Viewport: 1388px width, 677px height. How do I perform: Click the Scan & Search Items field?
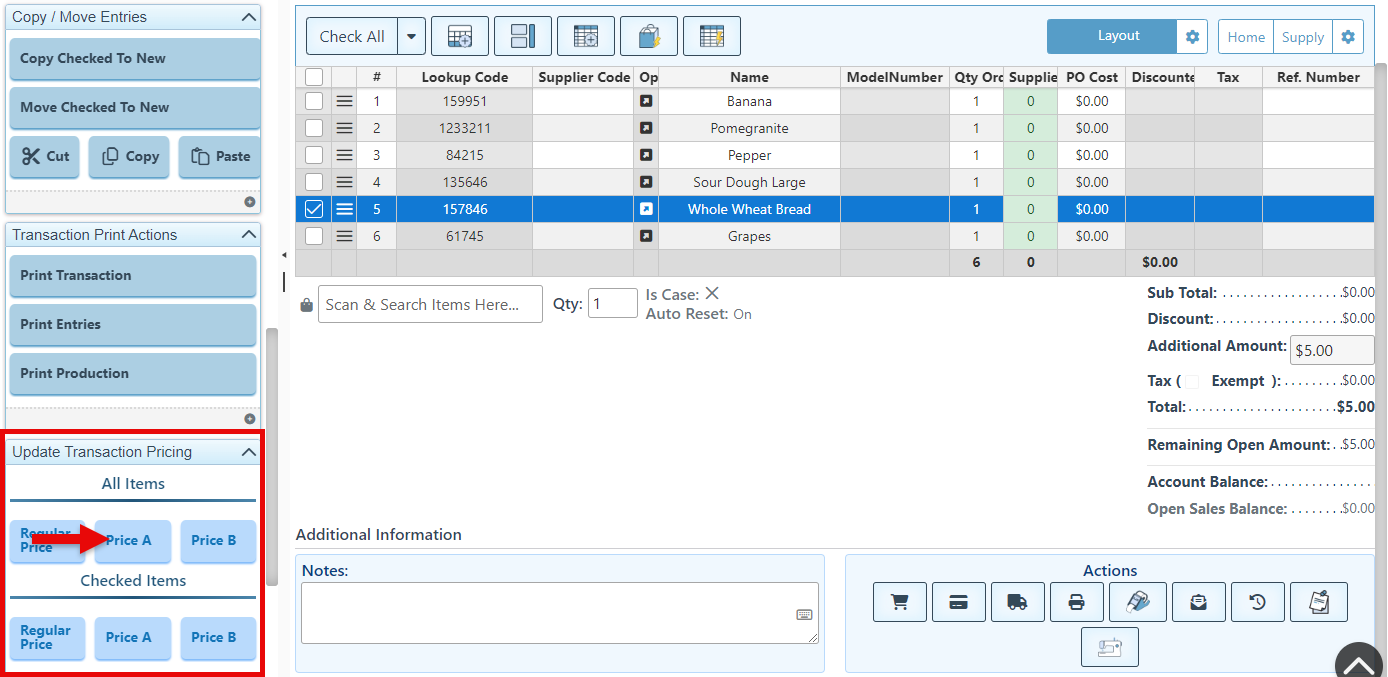(x=430, y=305)
